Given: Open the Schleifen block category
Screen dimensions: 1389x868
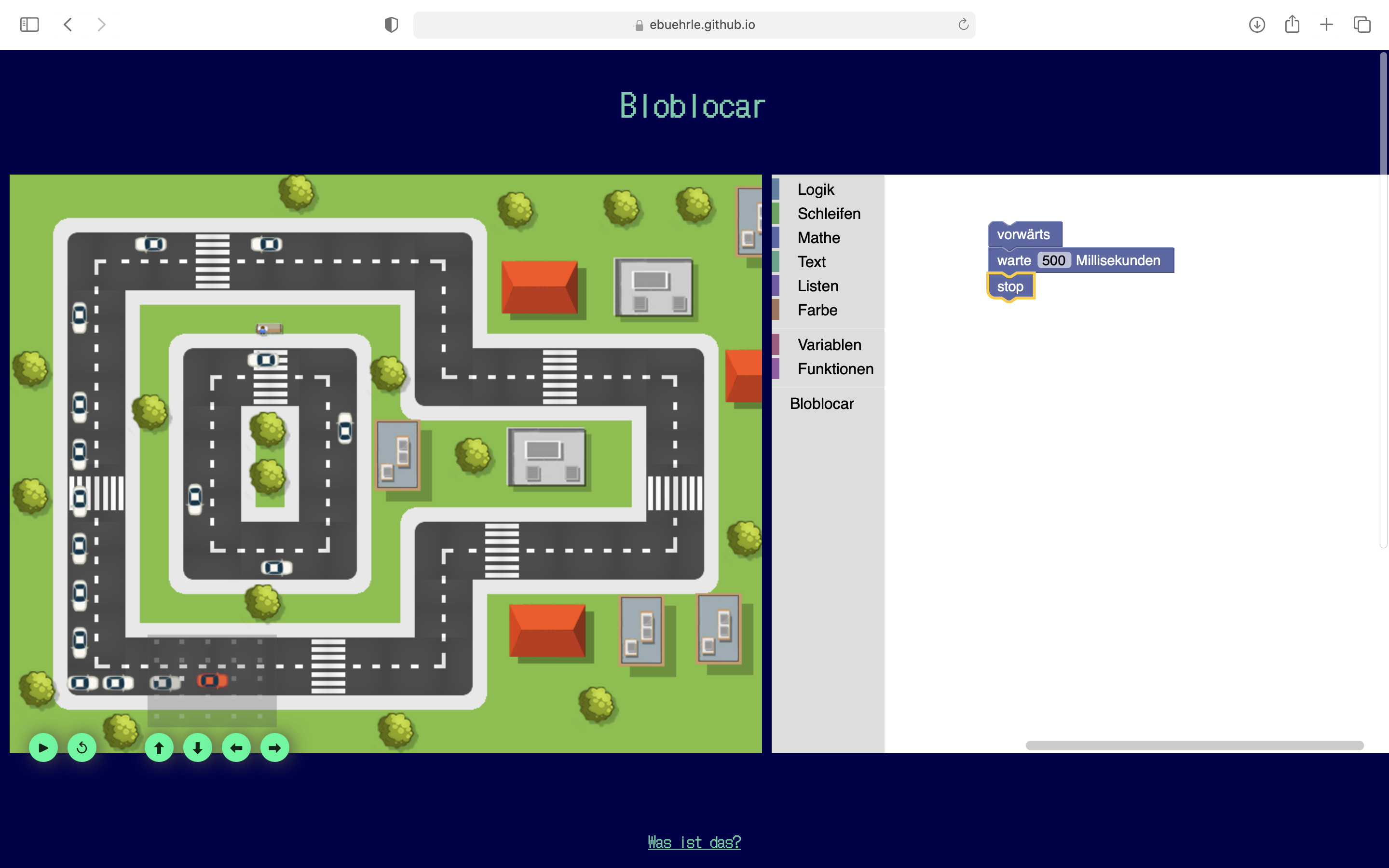Looking at the screenshot, I should click(x=828, y=214).
